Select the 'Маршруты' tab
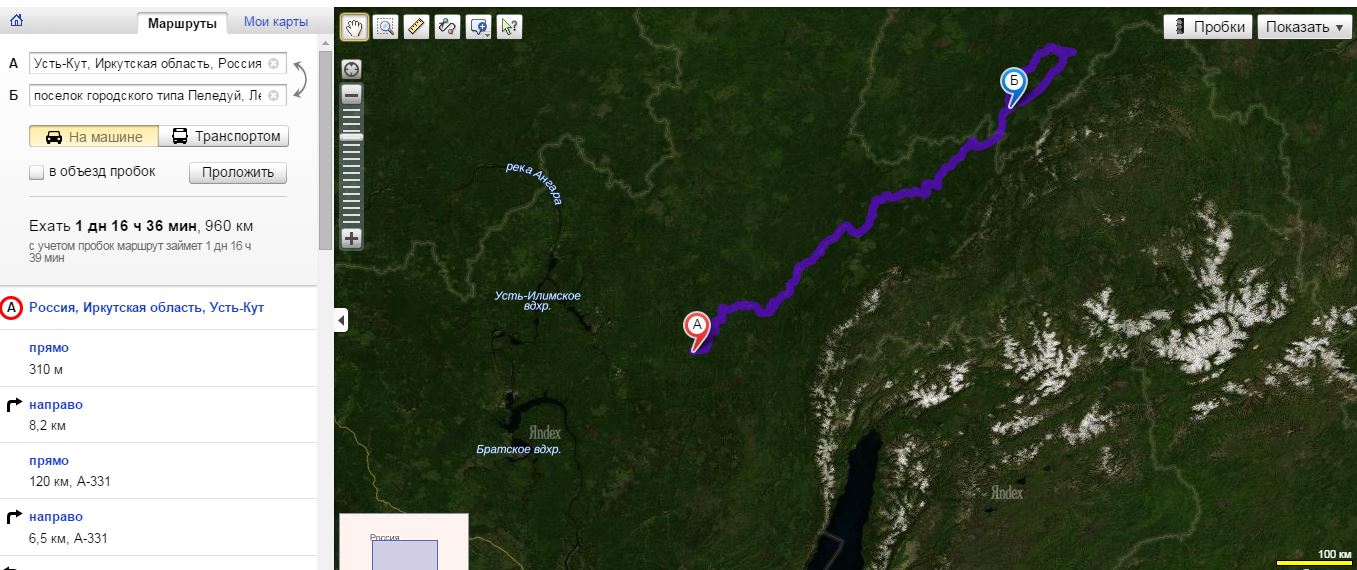Viewport: 1357px width, 570px height. click(x=182, y=23)
